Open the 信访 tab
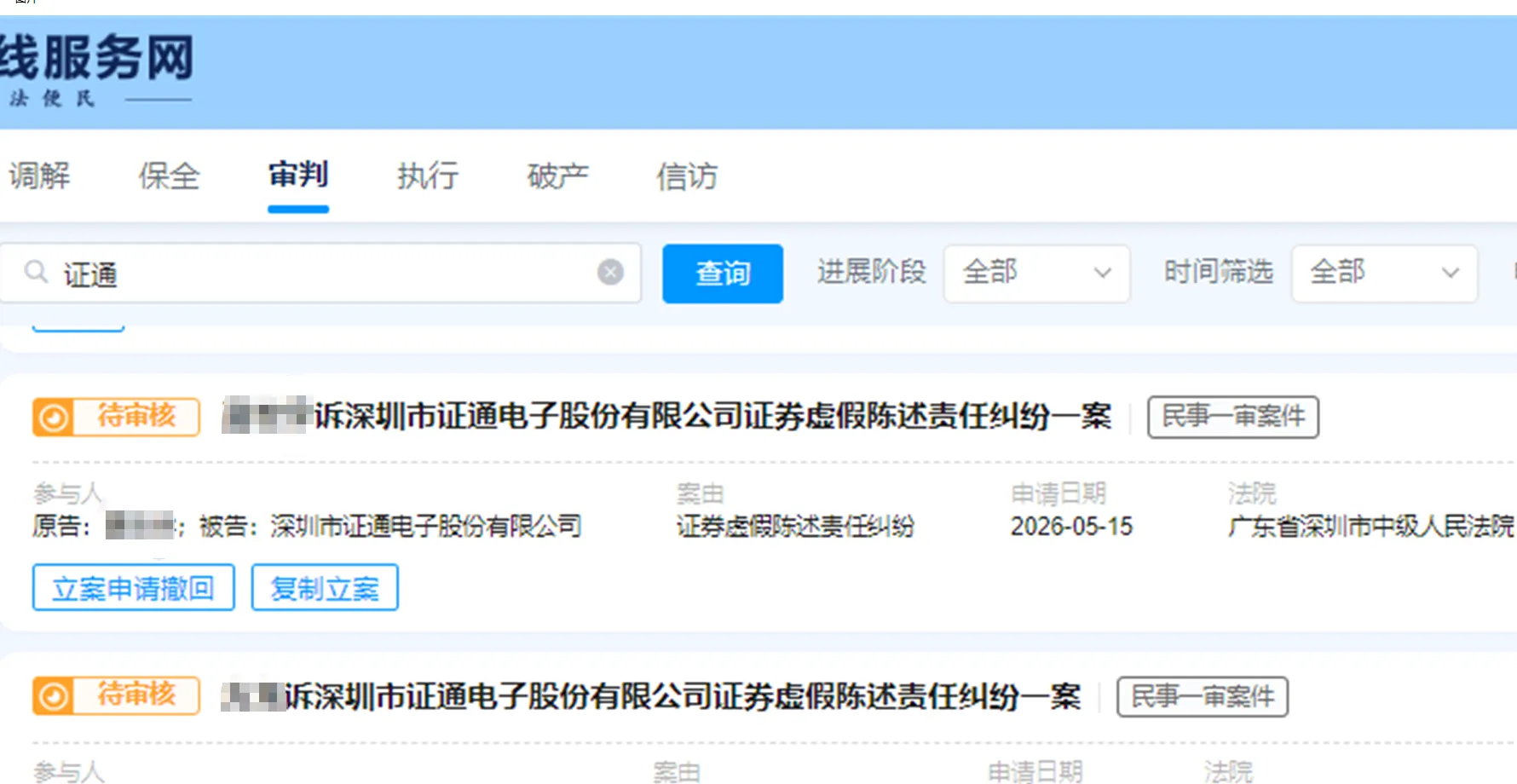Screen dimensions: 1517x784 687,176
